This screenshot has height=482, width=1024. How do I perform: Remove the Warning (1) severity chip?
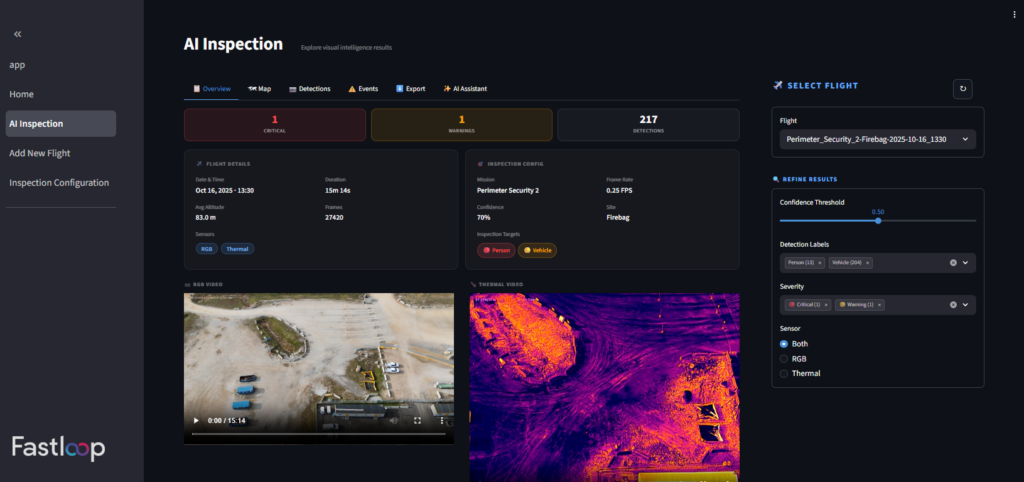pyautogui.click(x=880, y=305)
